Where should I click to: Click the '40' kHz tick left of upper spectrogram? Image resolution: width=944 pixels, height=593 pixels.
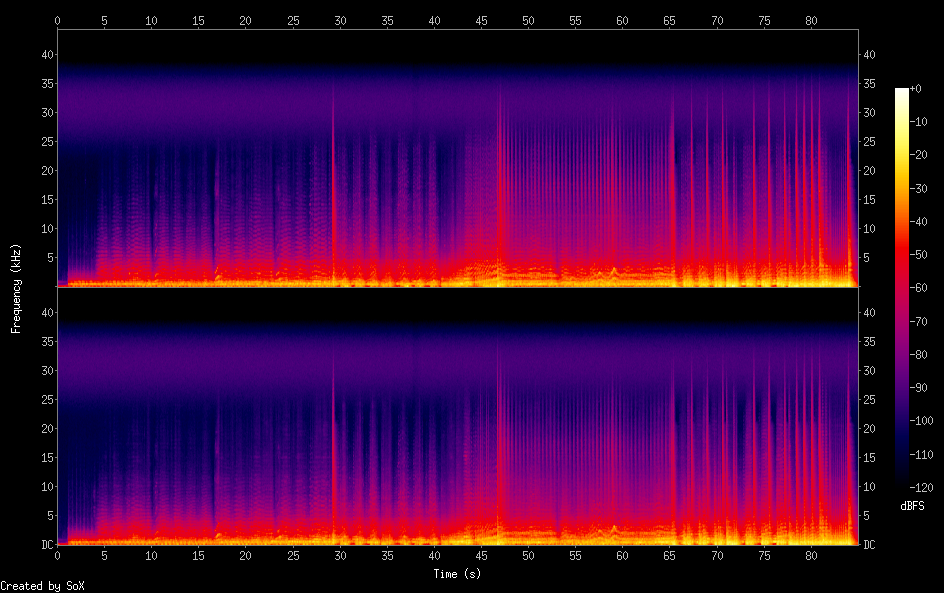point(48,55)
